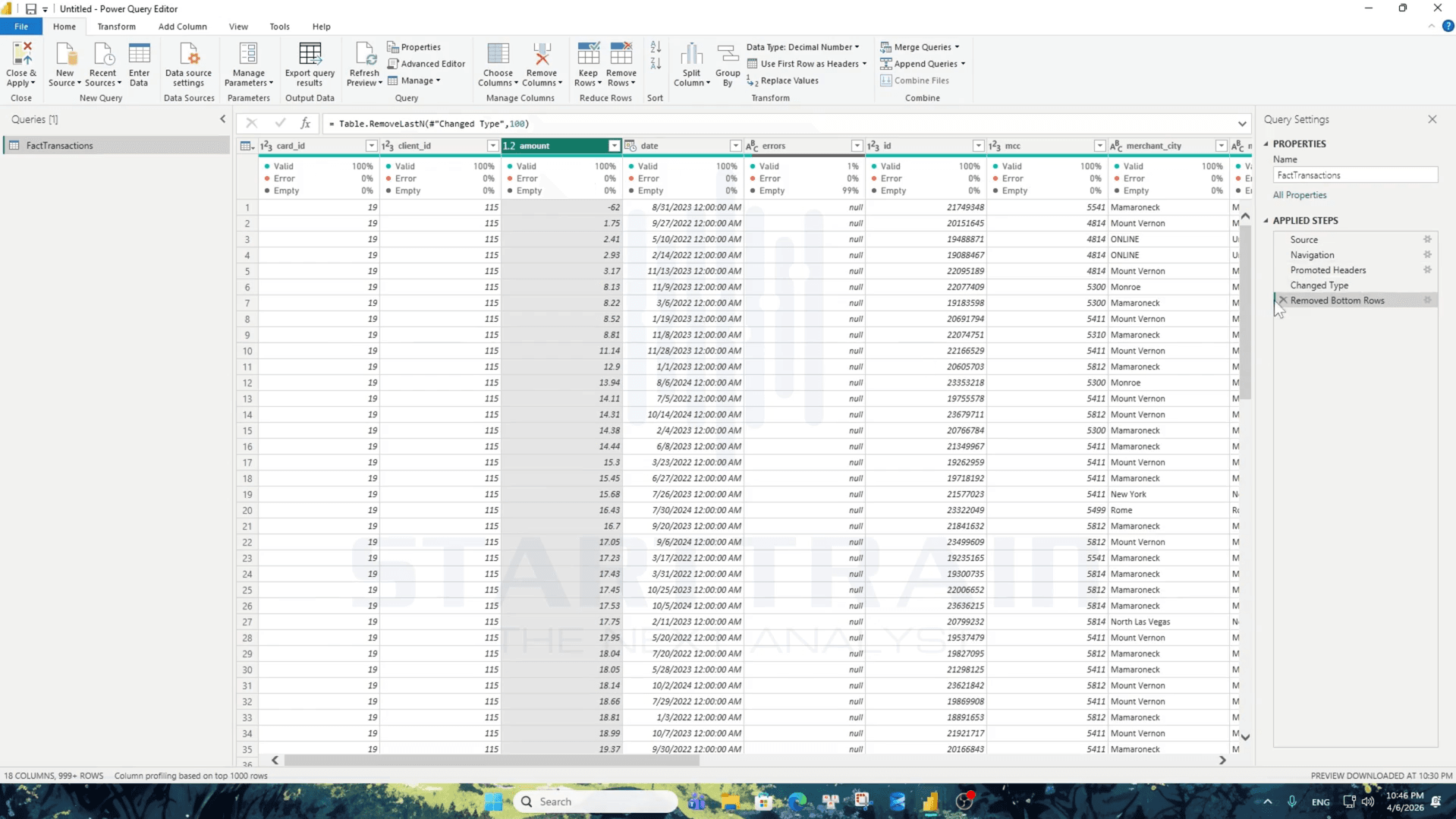
Task: Click Use First Row as Headers
Action: [x=806, y=64]
